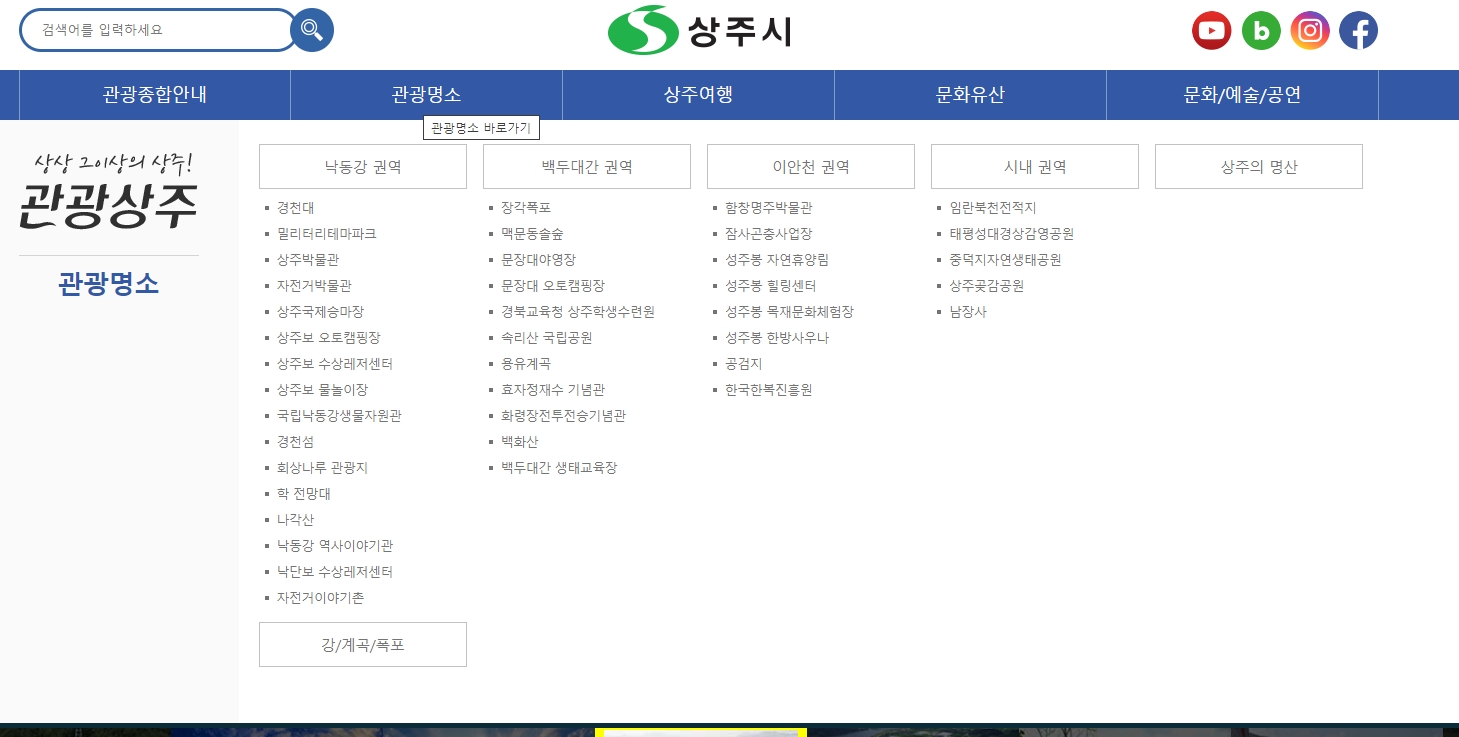Open the 관광종합안내 menu
Image resolution: width=1459 pixels, height=737 pixels.
[154, 94]
